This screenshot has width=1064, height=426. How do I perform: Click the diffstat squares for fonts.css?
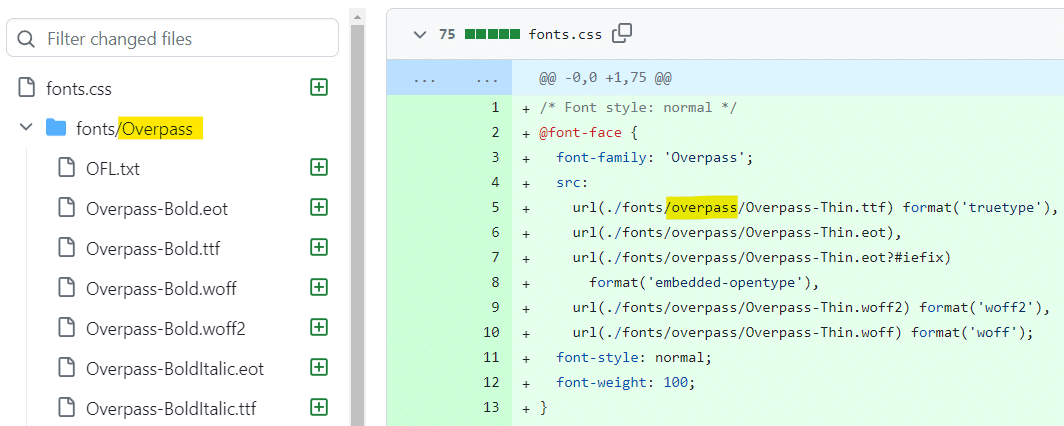coord(492,34)
